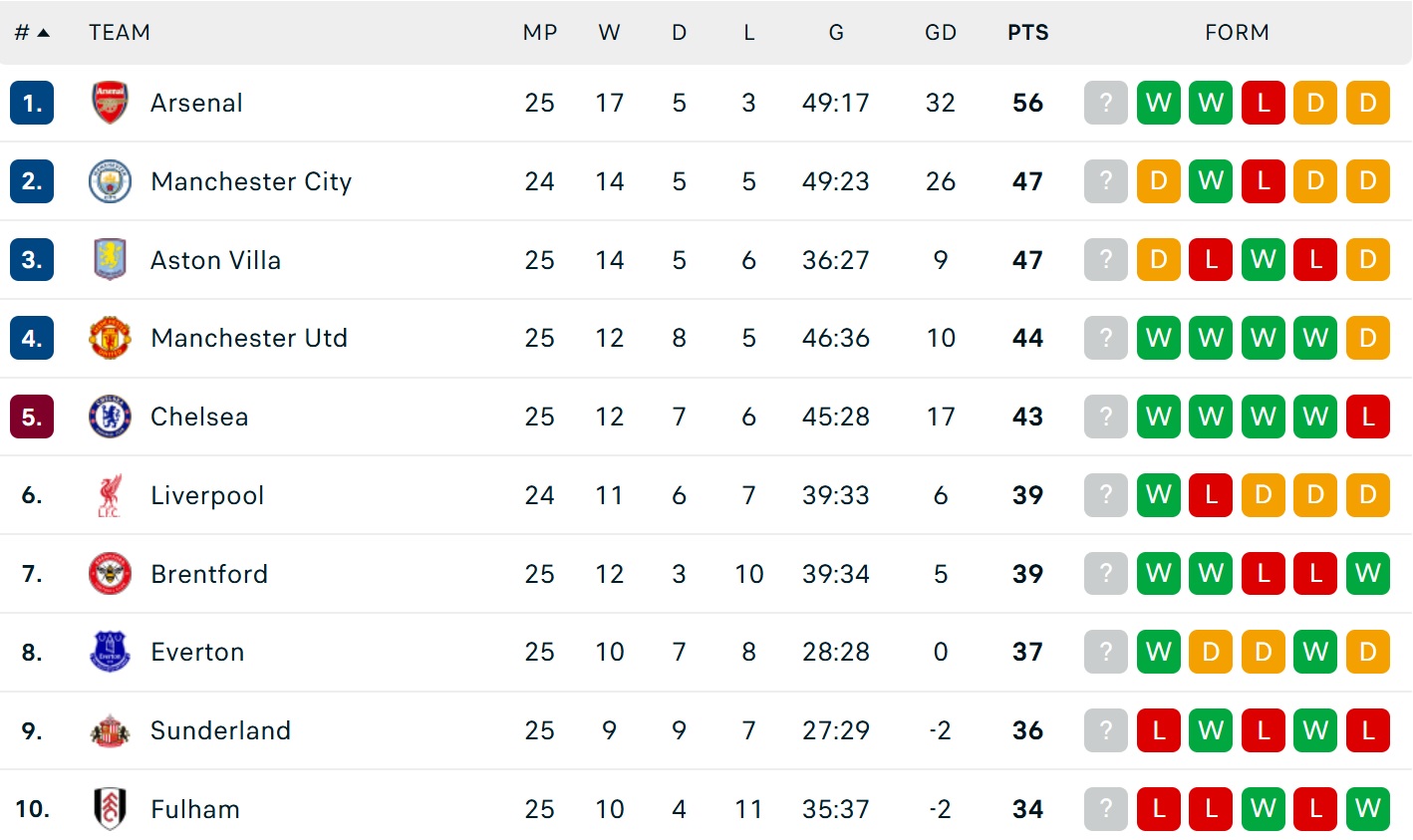Click the Manchester City club crest

[x=110, y=181]
